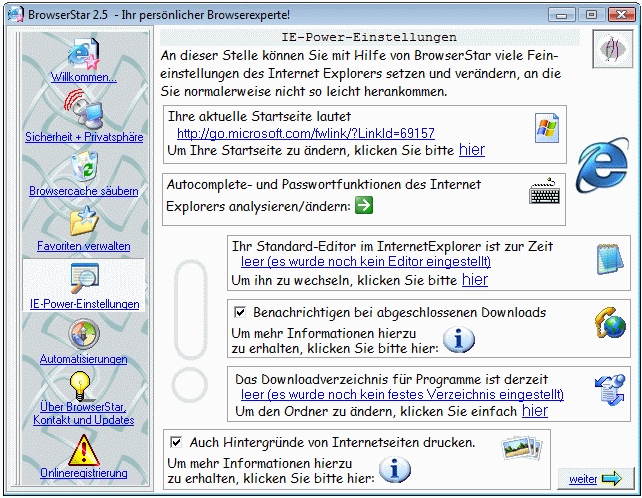Screen dimensions: 642x498
Task: Click info icon for background printing
Action: [x=395, y=468]
